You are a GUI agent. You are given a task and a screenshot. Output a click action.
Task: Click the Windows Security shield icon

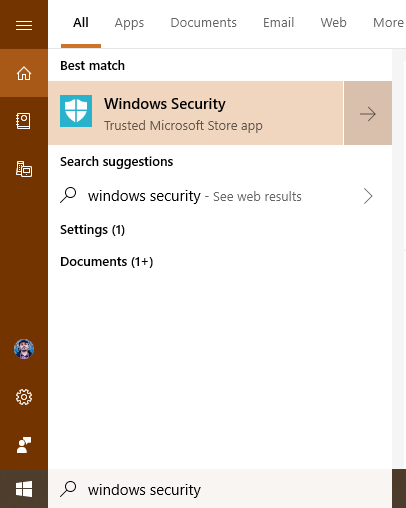76,111
